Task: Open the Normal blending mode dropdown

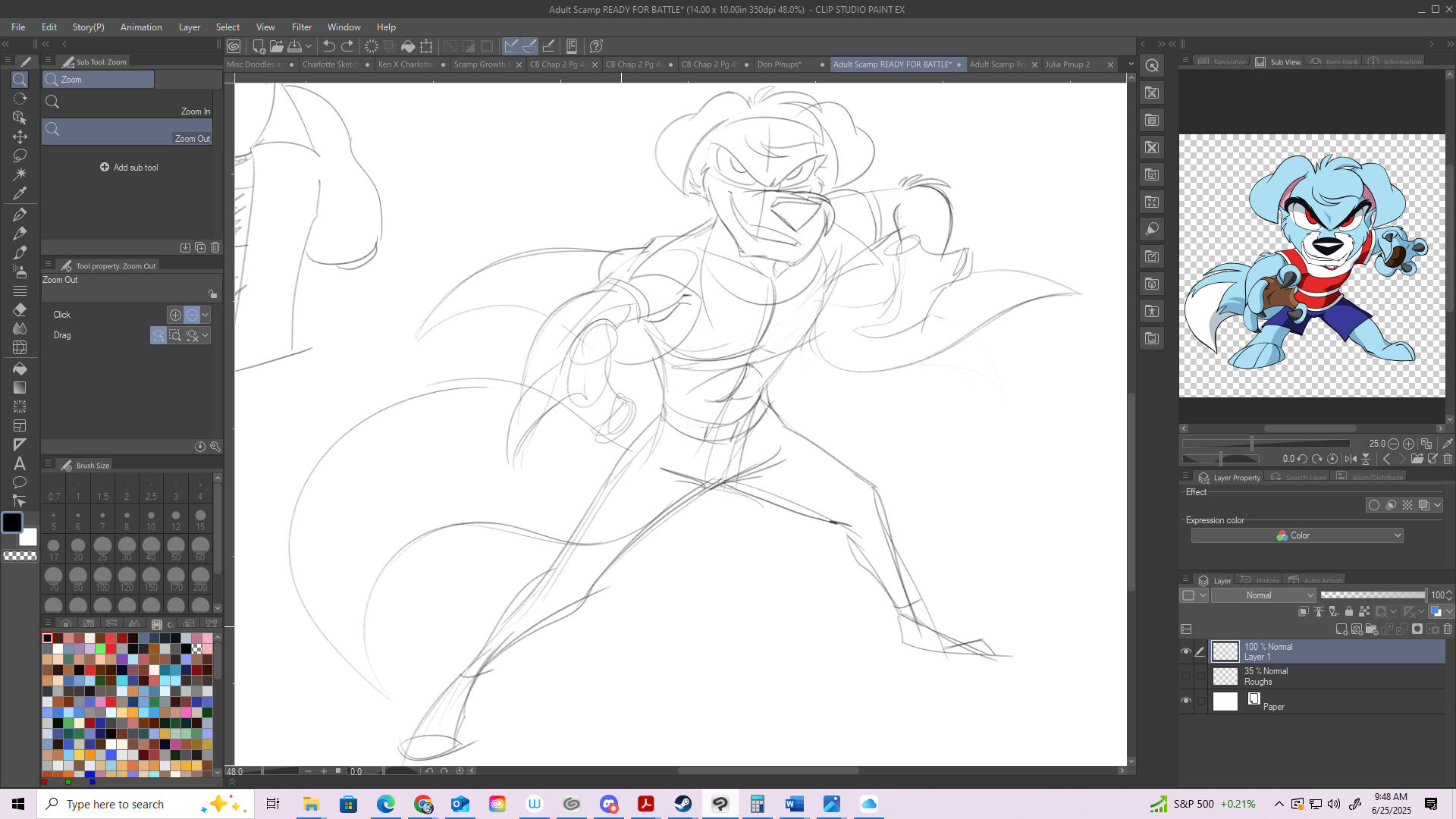Action: [1263, 595]
